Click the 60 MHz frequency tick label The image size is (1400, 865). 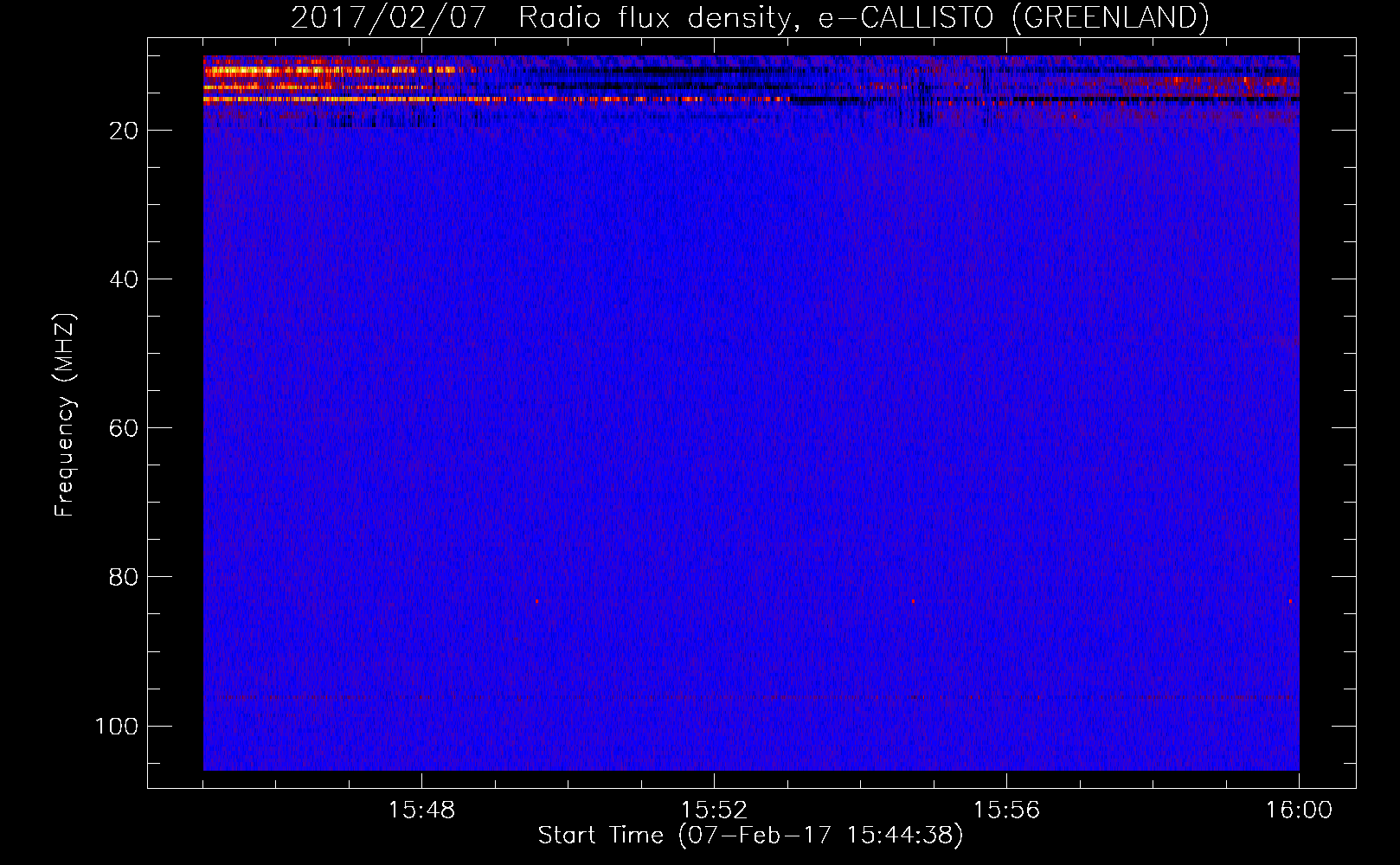point(124,428)
